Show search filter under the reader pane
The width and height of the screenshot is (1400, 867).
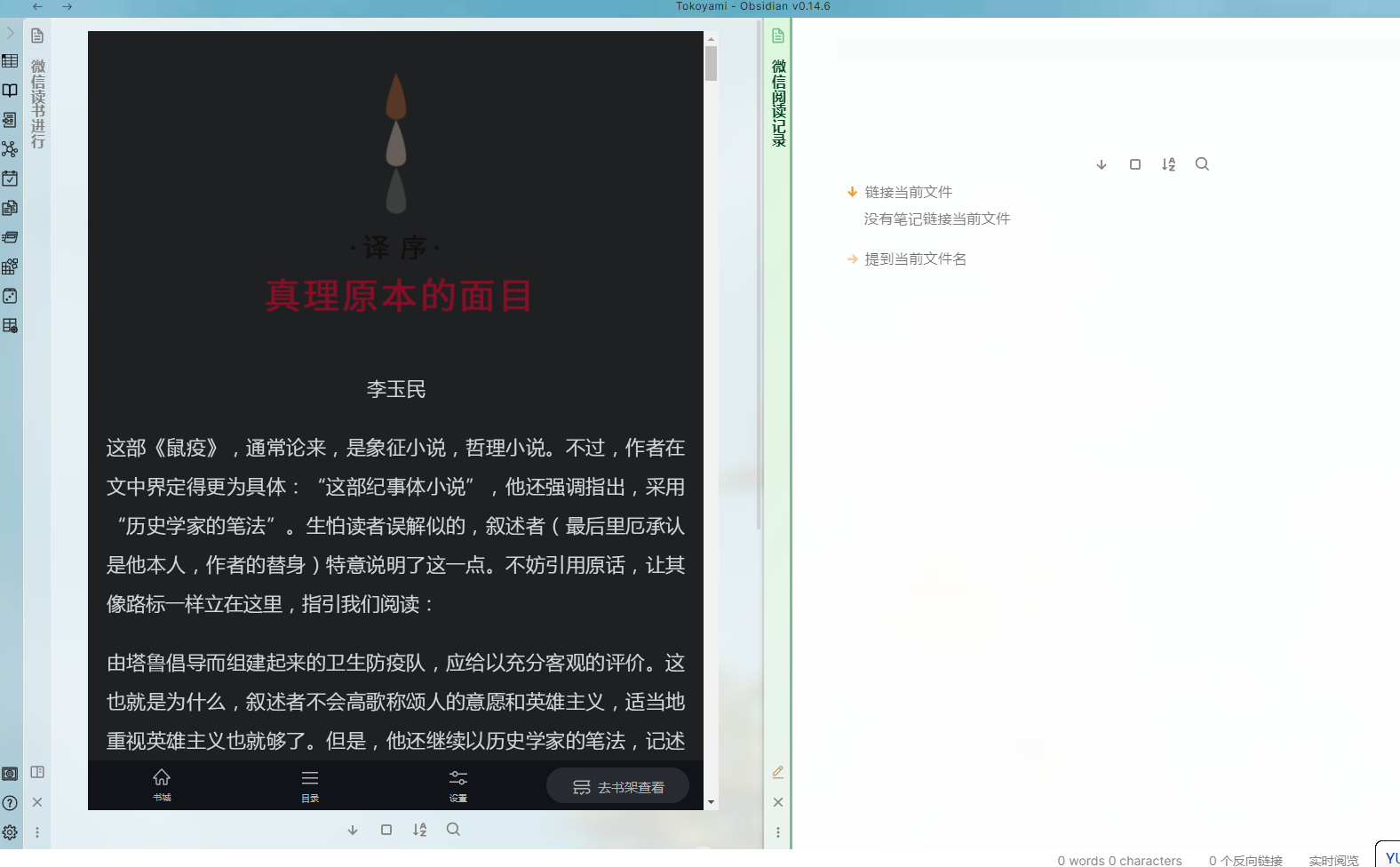point(453,830)
